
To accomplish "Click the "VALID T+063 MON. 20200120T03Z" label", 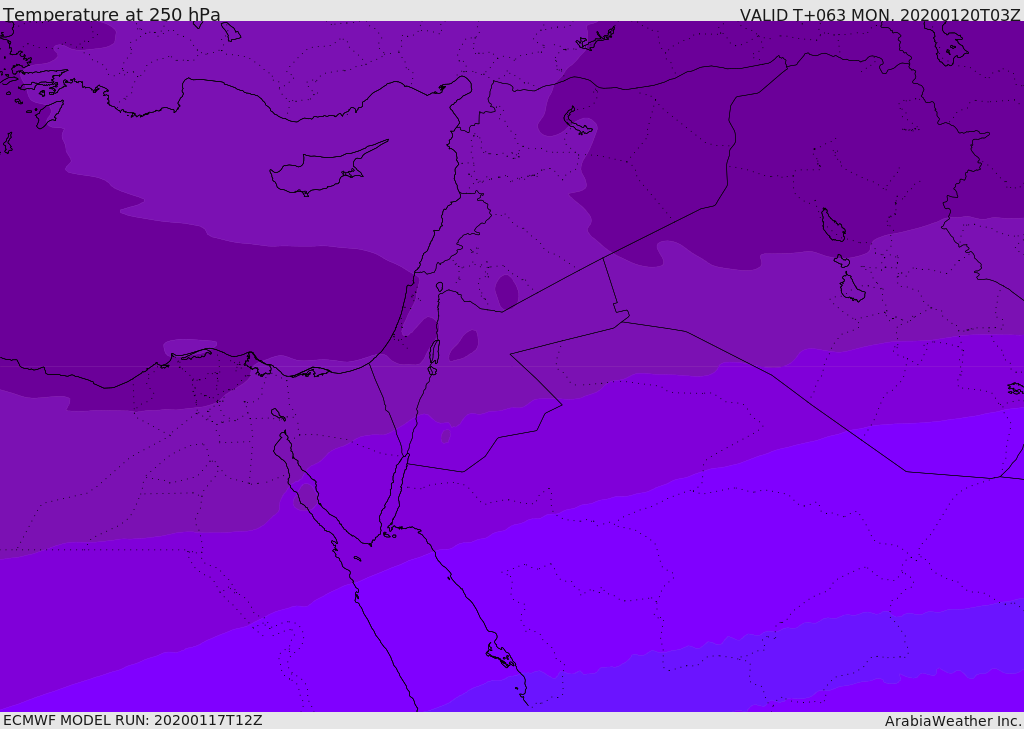I will coord(880,15).
